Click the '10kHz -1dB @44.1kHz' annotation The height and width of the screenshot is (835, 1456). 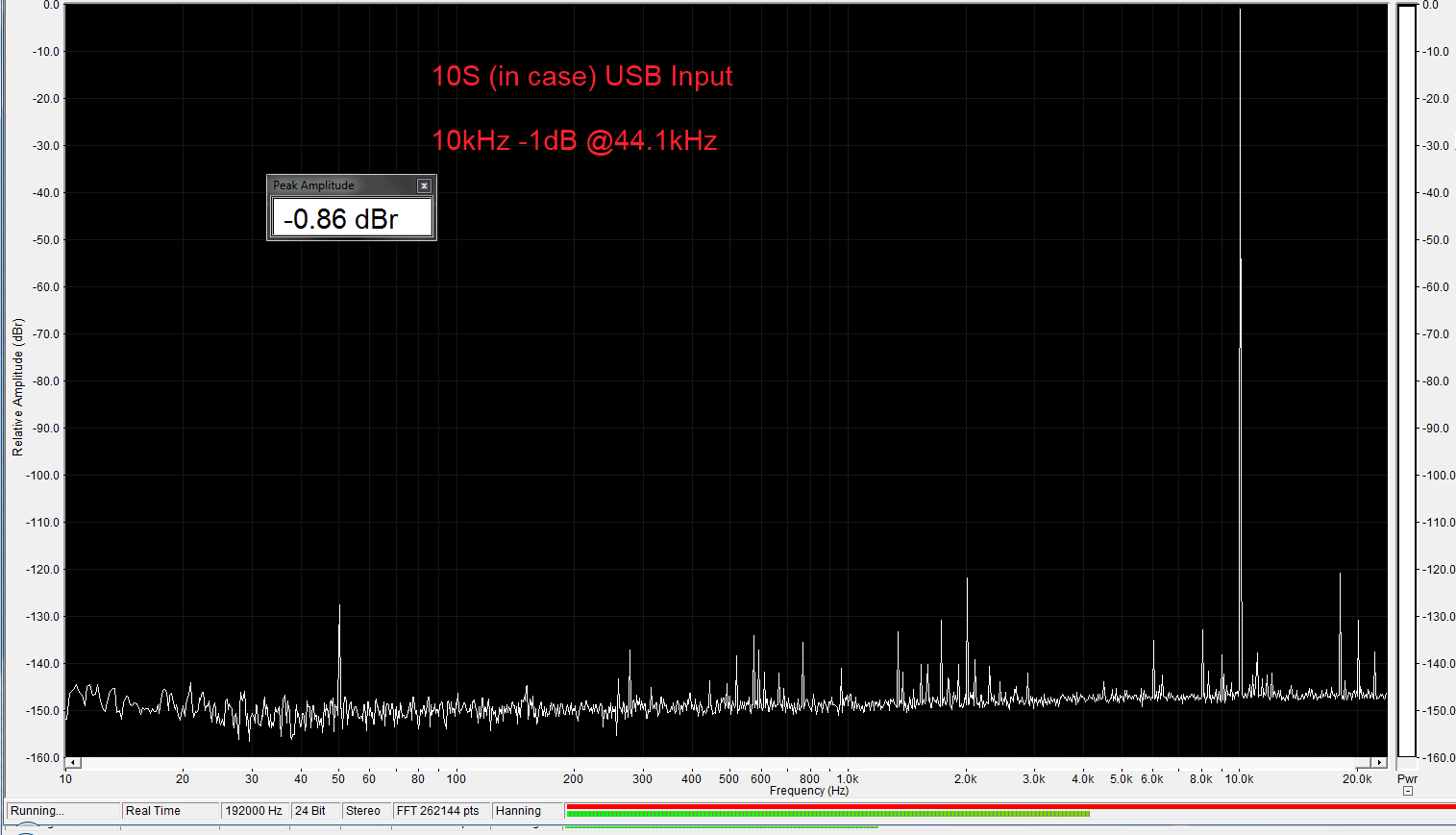(x=575, y=140)
